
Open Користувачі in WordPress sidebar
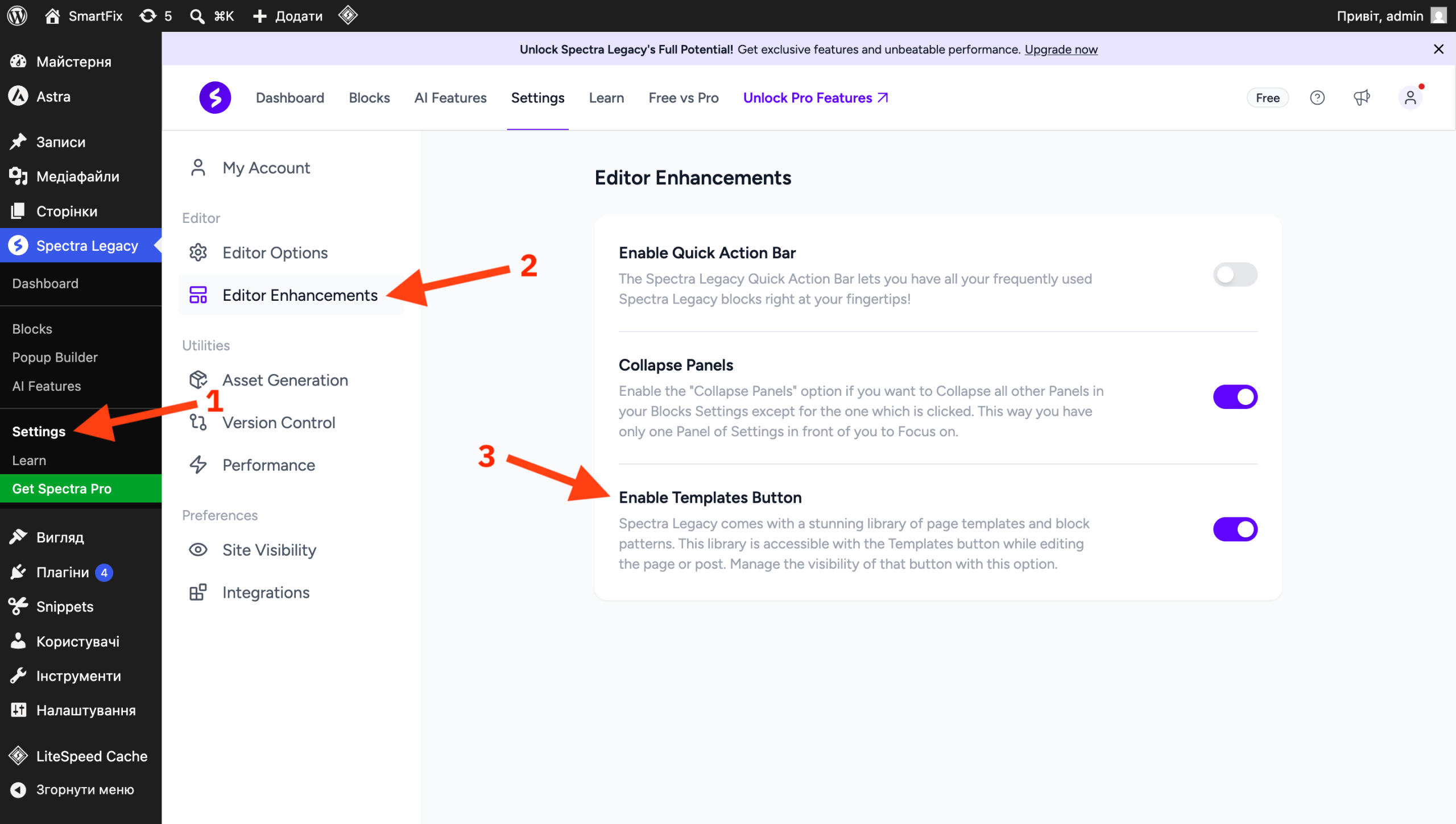[x=81, y=641]
